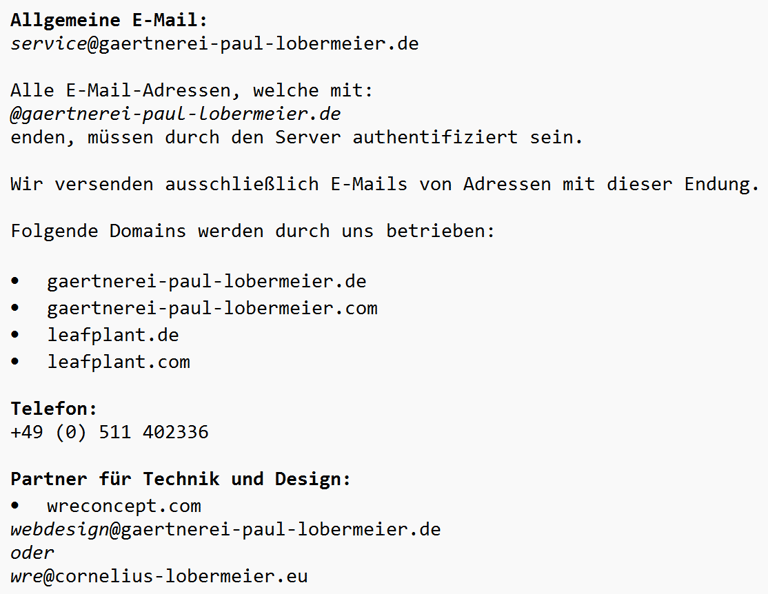Select leafplant.de in the domain list
This screenshot has height=594, width=768.
[113, 335]
